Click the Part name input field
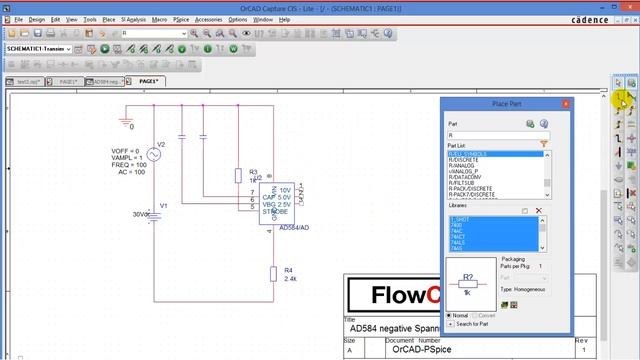The image size is (640, 360). click(x=498, y=135)
